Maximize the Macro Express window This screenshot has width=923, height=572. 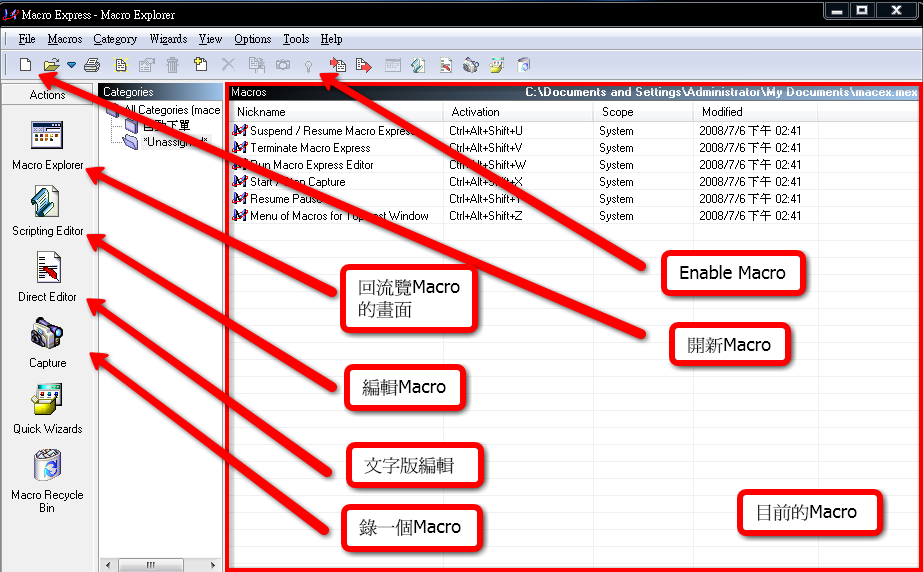862,11
